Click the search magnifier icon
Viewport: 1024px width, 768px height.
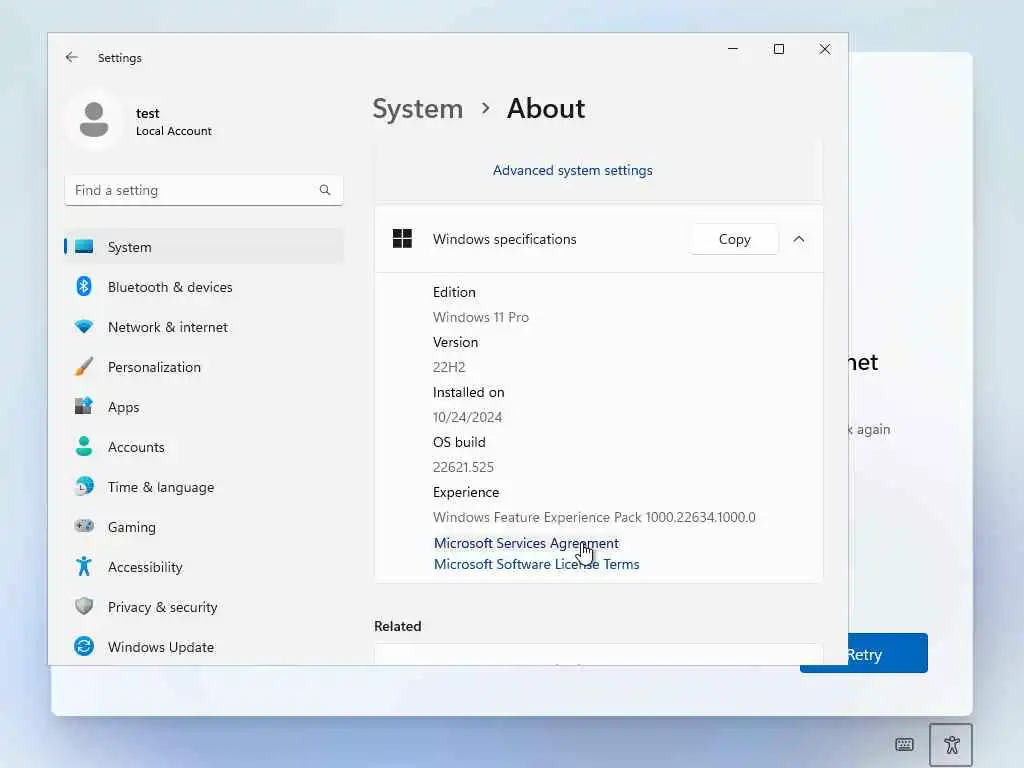325,190
